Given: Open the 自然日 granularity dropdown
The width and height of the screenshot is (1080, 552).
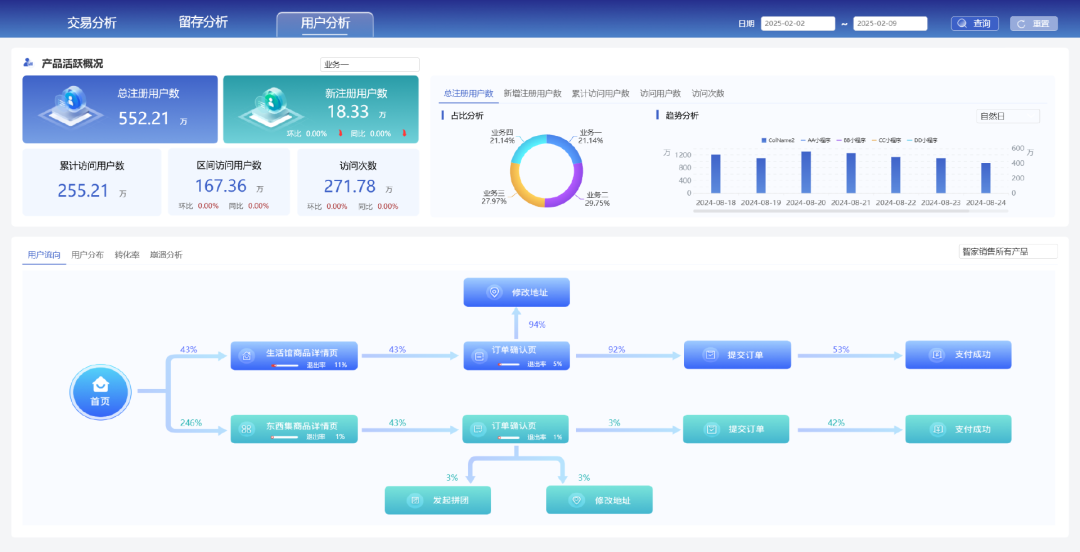Looking at the screenshot, I should [1008, 116].
